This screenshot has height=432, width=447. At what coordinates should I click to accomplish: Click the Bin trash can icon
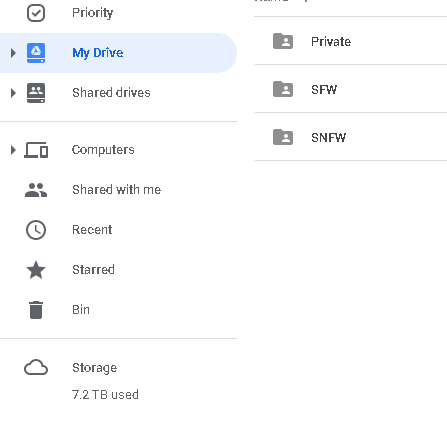pyautogui.click(x=36, y=310)
